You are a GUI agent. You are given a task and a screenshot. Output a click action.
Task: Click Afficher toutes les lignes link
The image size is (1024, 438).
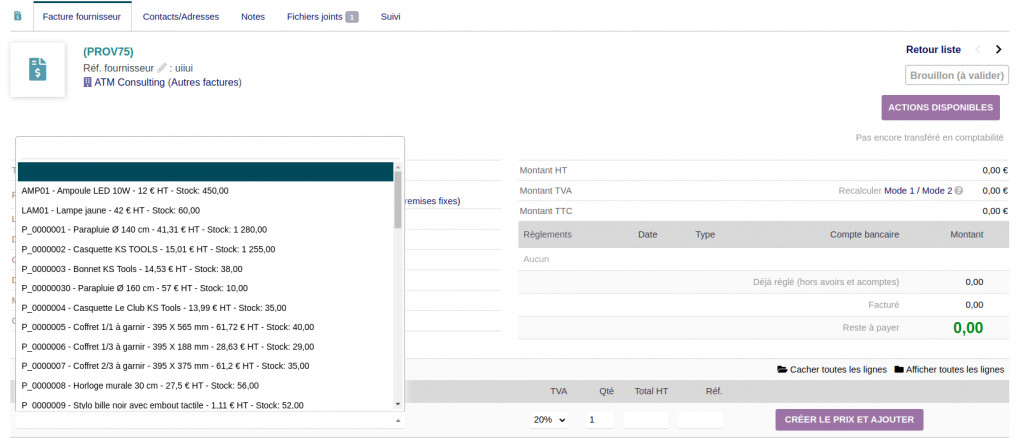tap(955, 369)
